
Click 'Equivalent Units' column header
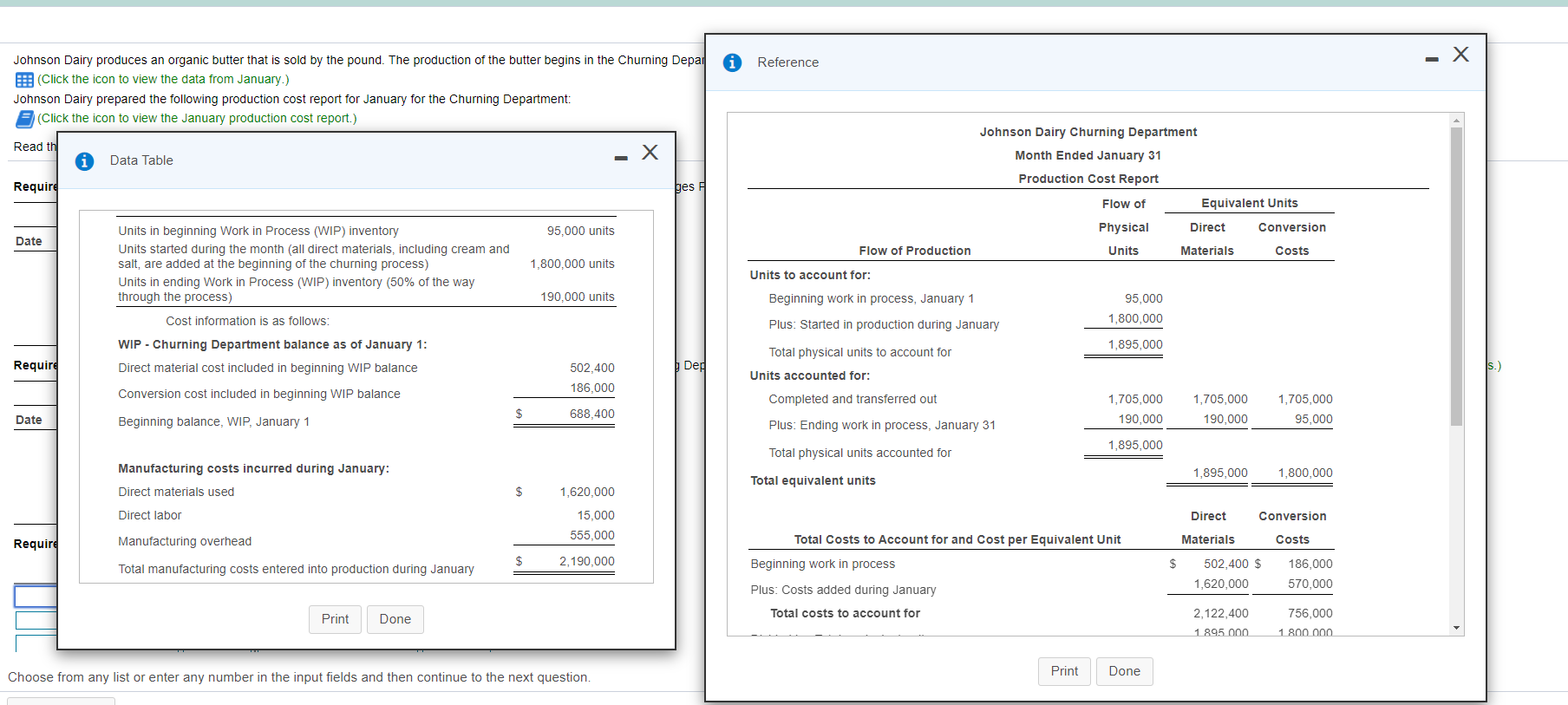pyautogui.click(x=1250, y=203)
